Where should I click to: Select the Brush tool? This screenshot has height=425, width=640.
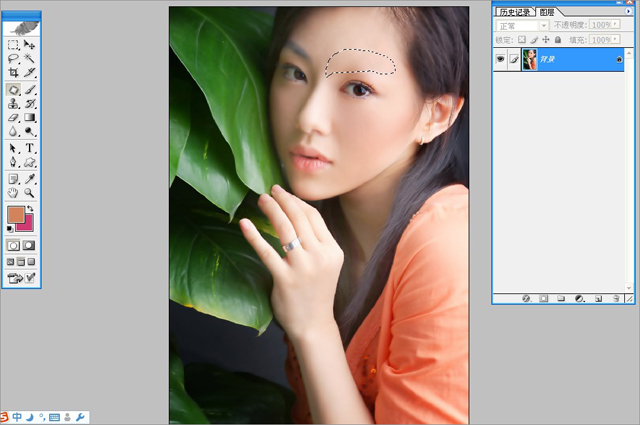click(29, 89)
